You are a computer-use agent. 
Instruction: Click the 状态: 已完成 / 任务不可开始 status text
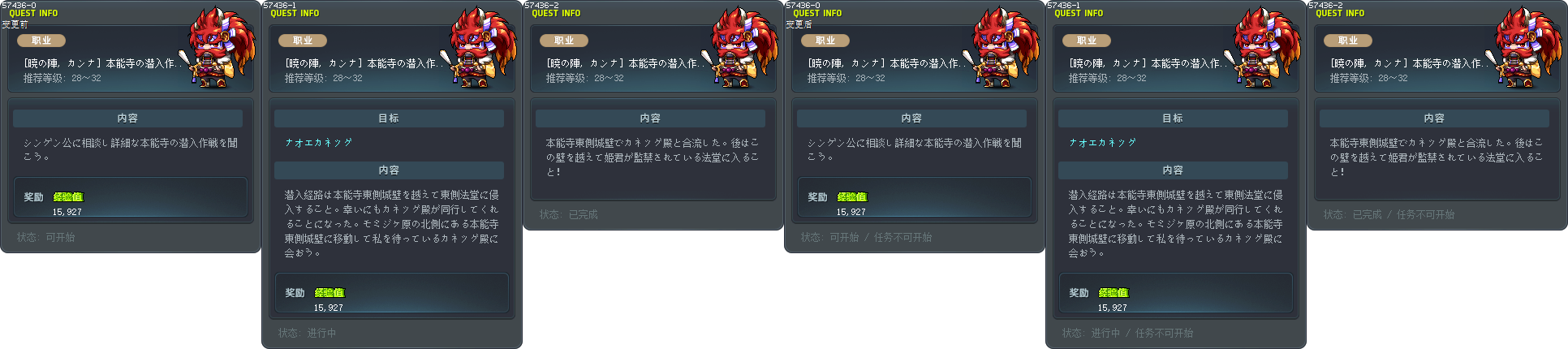pyautogui.click(x=1389, y=214)
